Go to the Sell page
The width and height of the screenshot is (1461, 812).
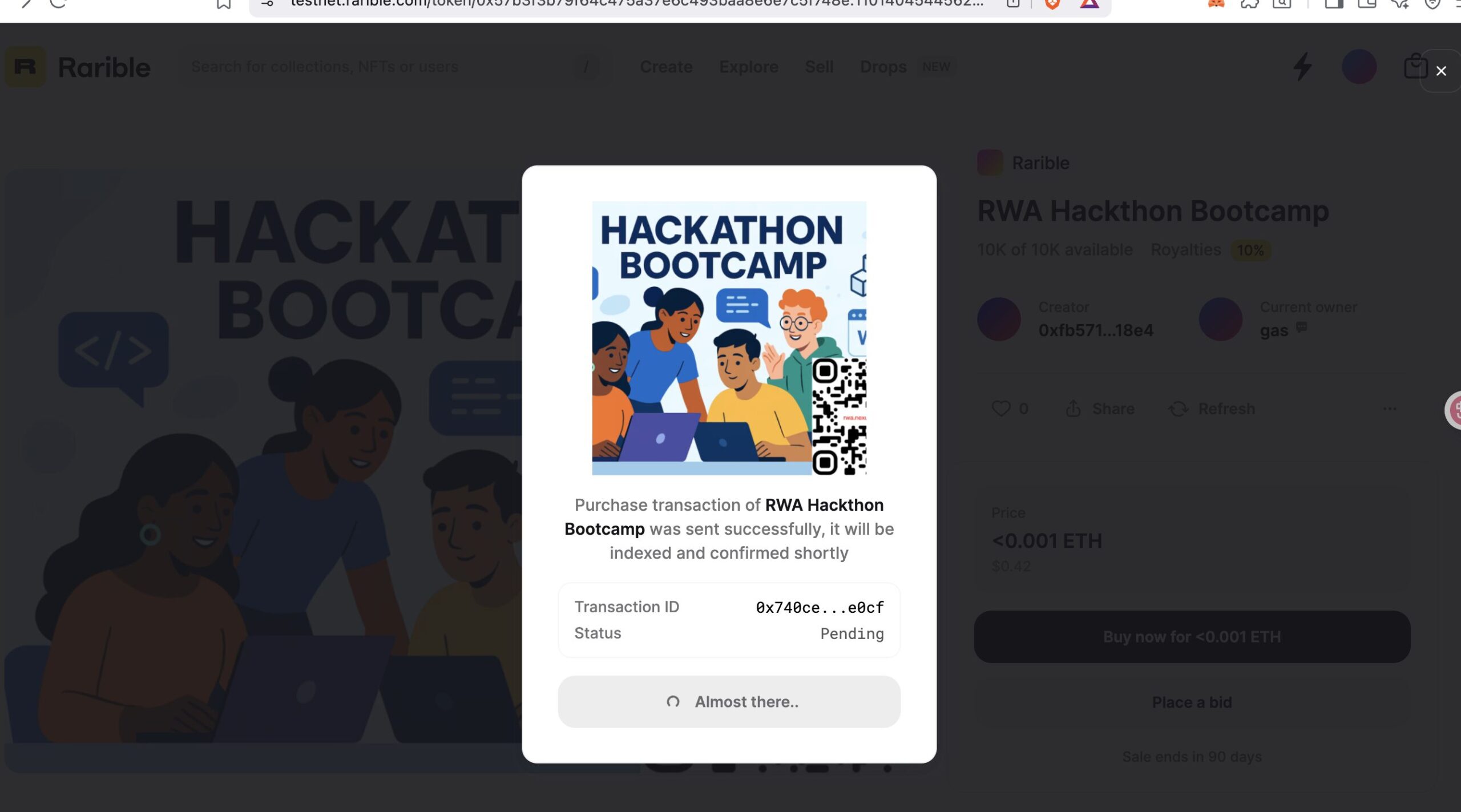(x=819, y=67)
